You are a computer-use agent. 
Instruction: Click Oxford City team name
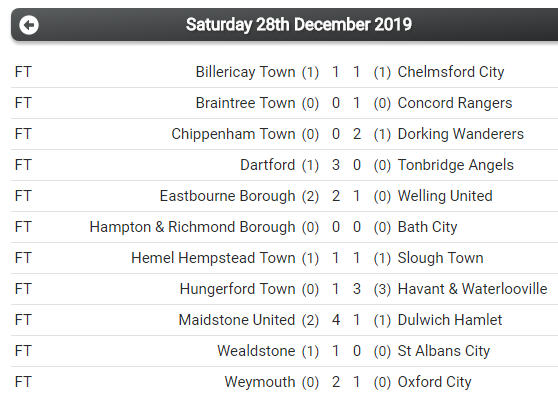tap(434, 382)
